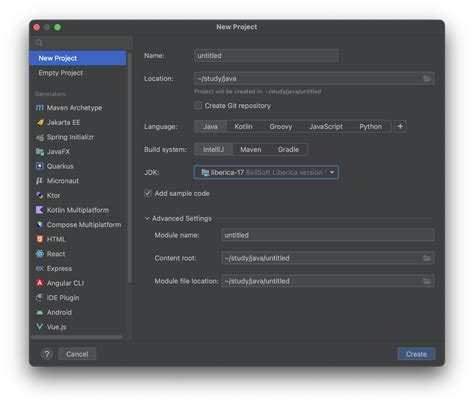The image size is (474, 405).
Task: Click the sidebar horizontal scrollbar
Action: coord(77,337)
